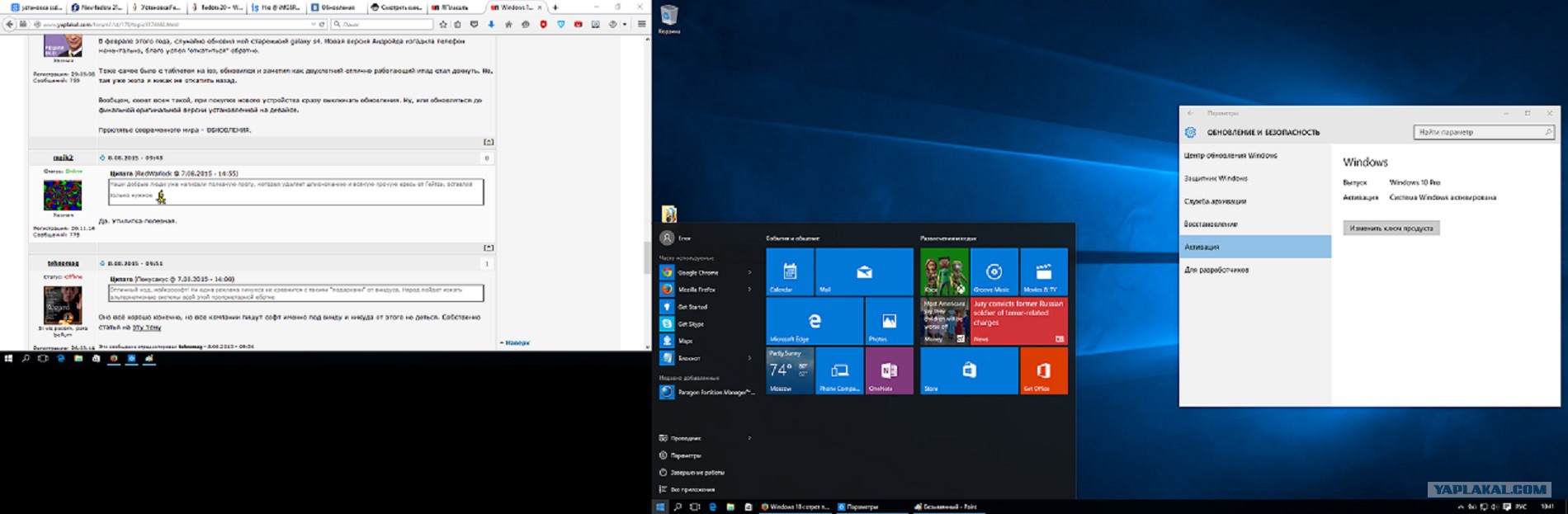Screen dimensions: 1568x514
Task: Select Восстановление in Settings sidebar
Action: [x=1211, y=224]
